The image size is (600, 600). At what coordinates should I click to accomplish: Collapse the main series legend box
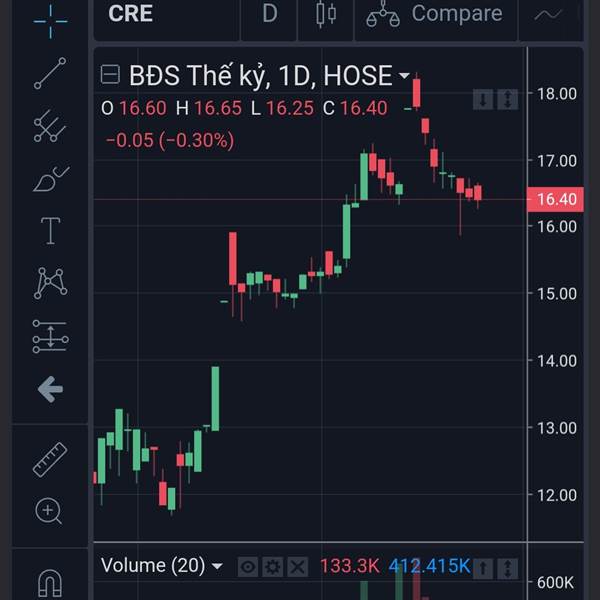tap(110, 74)
